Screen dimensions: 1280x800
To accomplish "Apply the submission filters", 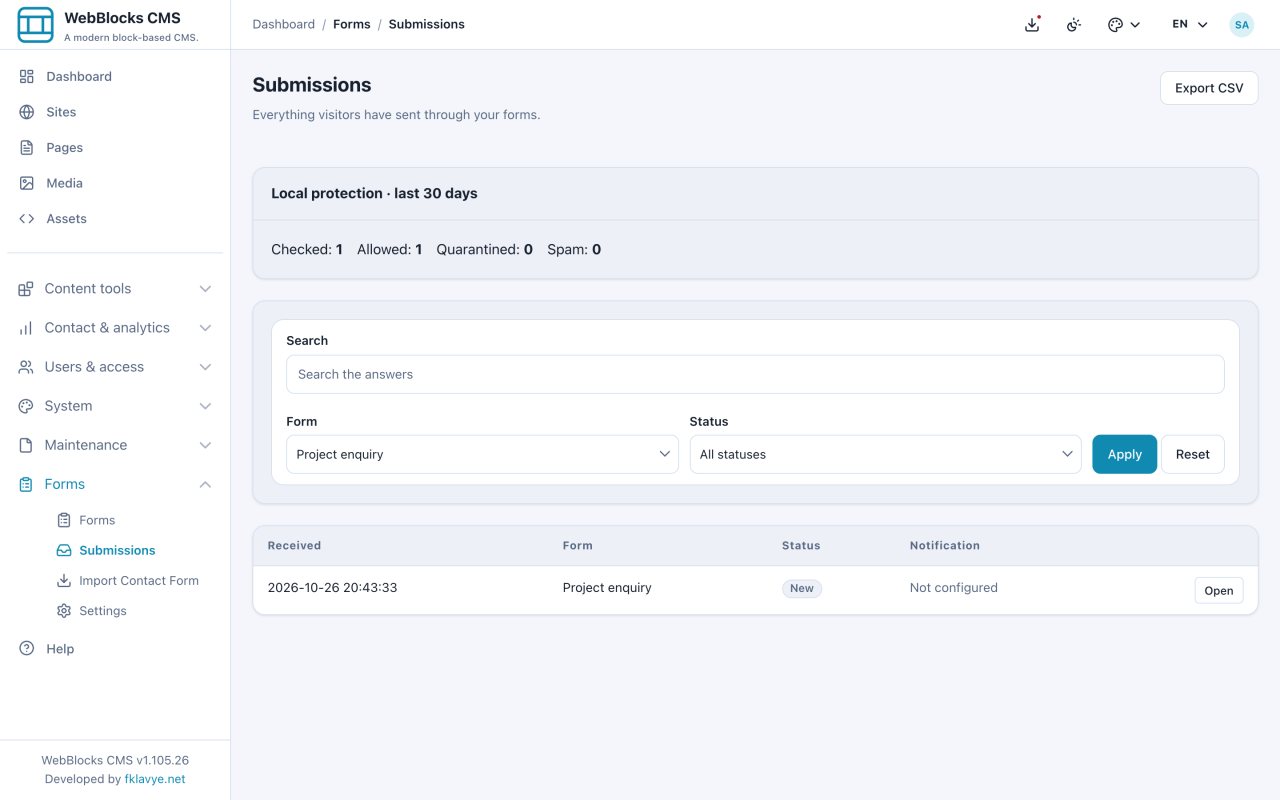I will coord(1124,454).
